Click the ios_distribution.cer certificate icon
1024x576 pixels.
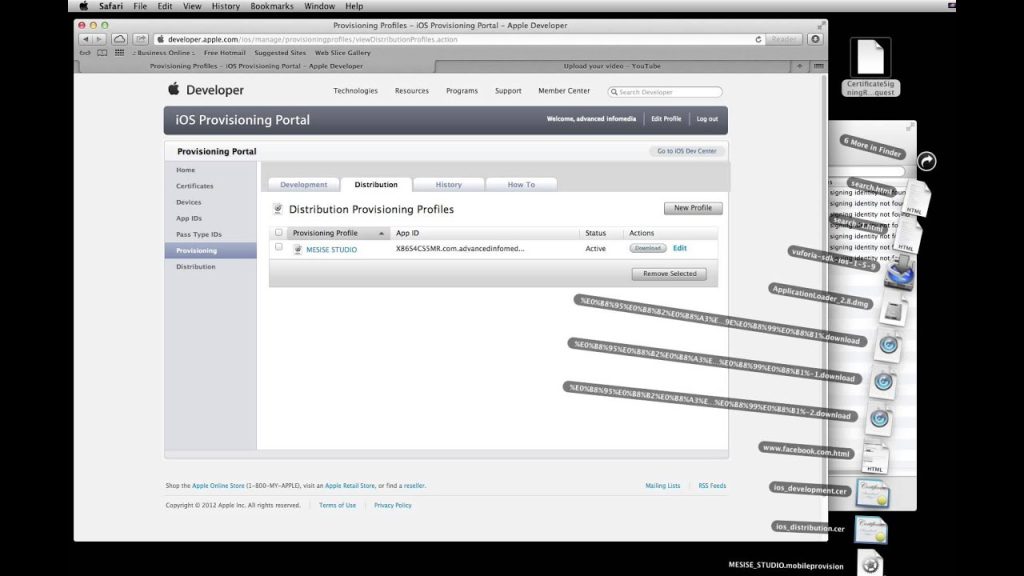click(871, 530)
